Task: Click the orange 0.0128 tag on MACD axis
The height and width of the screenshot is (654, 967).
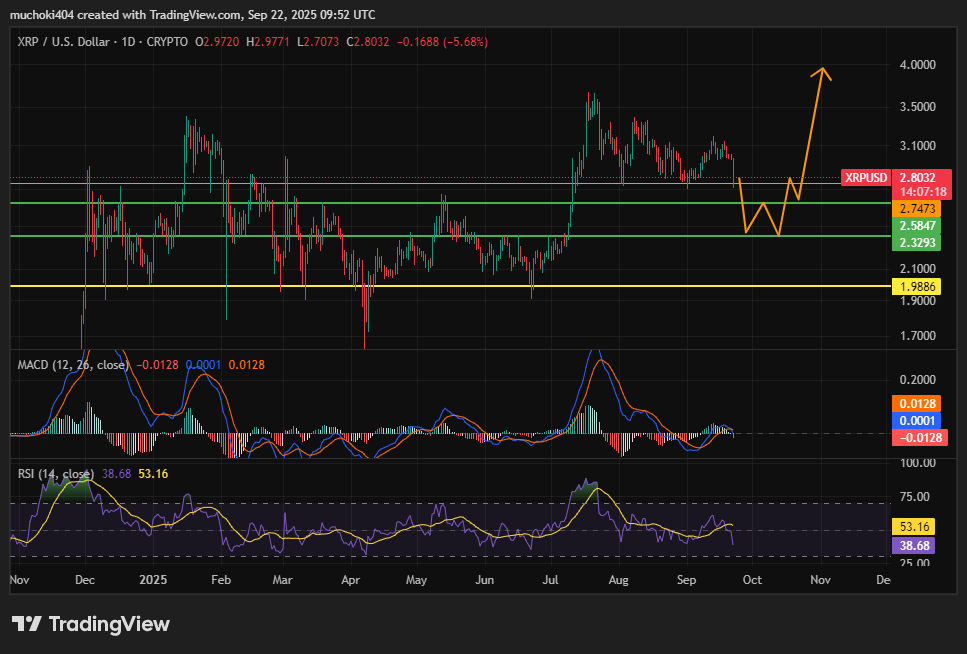Action: 918,404
